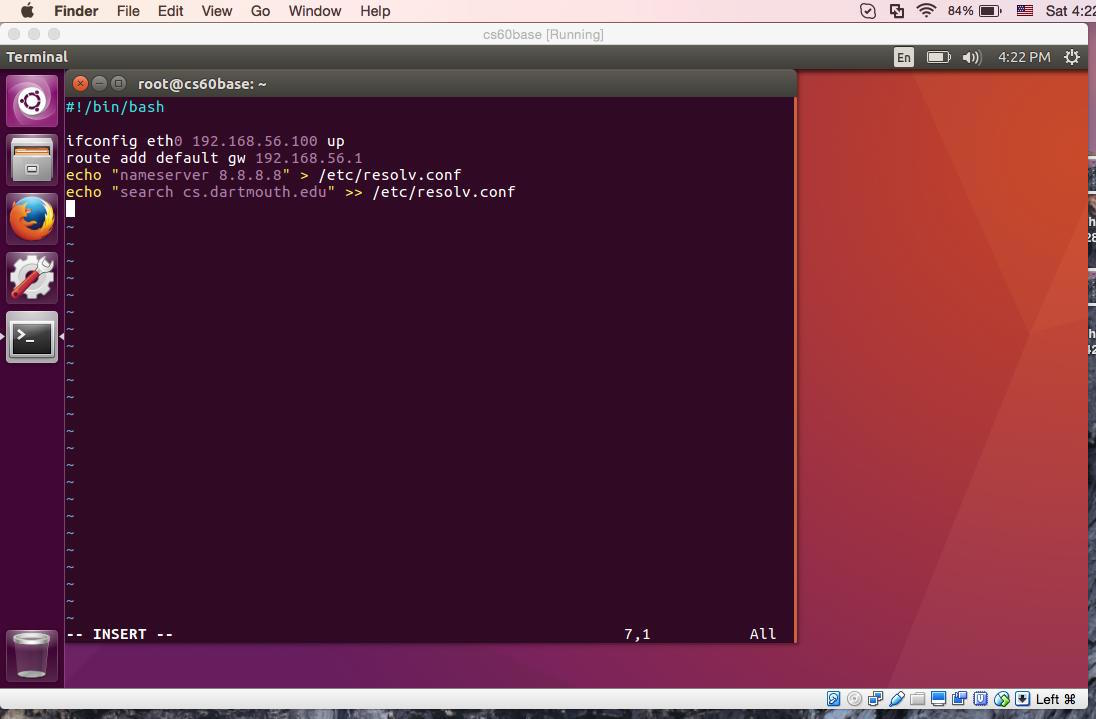Image resolution: width=1096 pixels, height=719 pixels.
Task: Click the cs60base [Running] window title
Action: pyautogui.click(x=543, y=34)
